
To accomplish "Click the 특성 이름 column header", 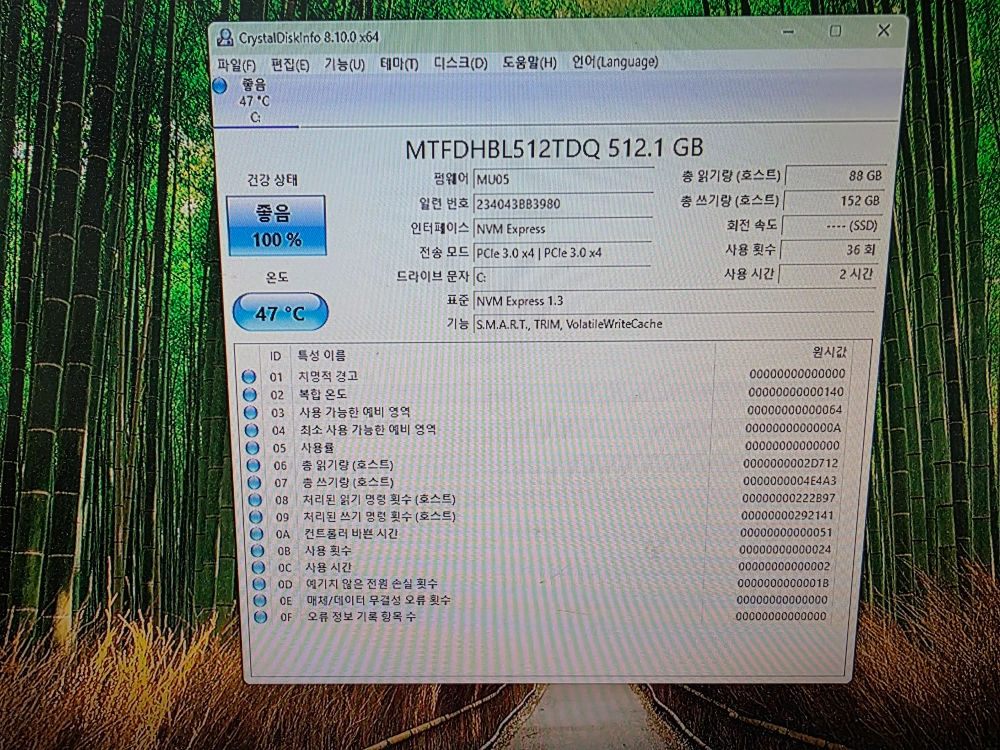I will pyautogui.click(x=322, y=355).
